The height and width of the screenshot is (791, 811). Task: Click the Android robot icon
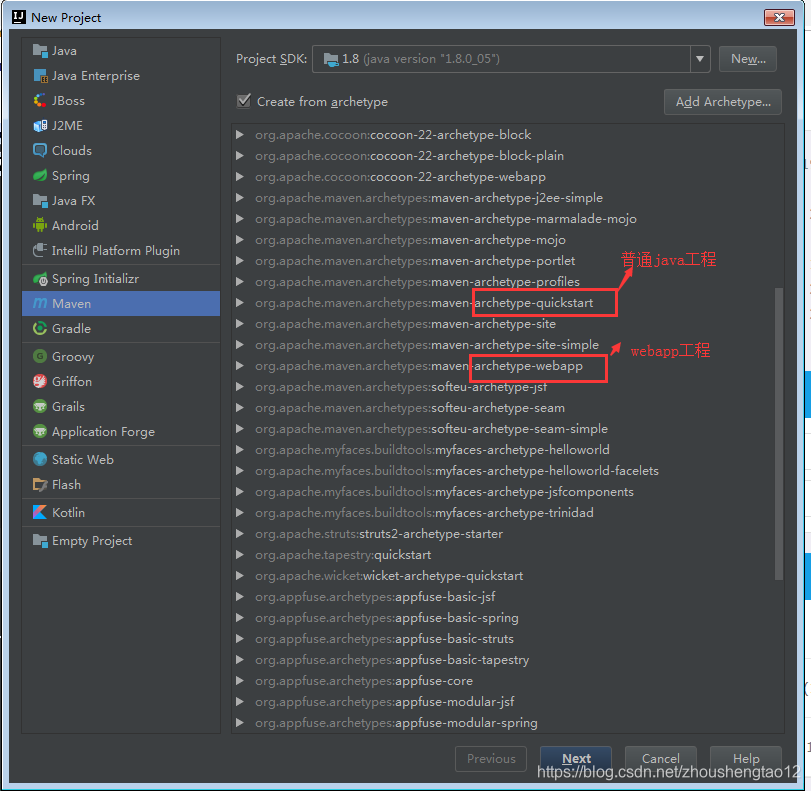coord(40,226)
